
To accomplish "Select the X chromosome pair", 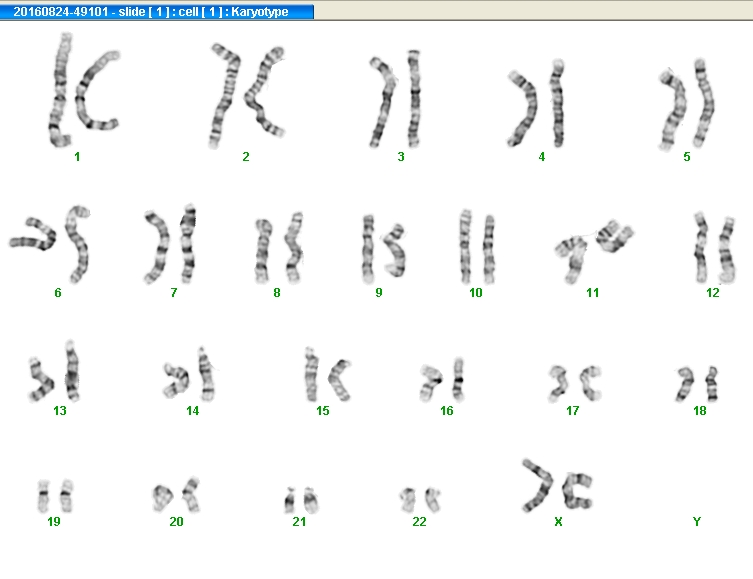I will [x=558, y=485].
